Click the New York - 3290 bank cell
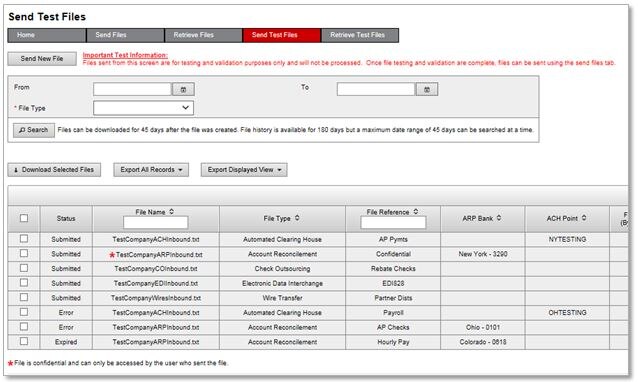638x382 pixels. coord(483,254)
